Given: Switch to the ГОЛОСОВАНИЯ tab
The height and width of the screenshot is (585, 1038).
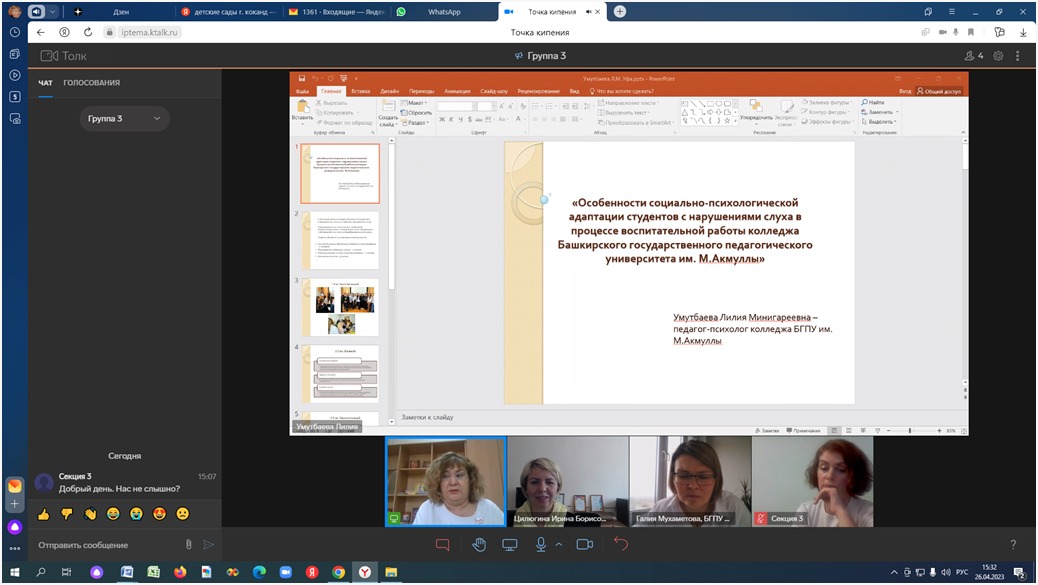Looking at the screenshot, I should [x=91, y=83].
